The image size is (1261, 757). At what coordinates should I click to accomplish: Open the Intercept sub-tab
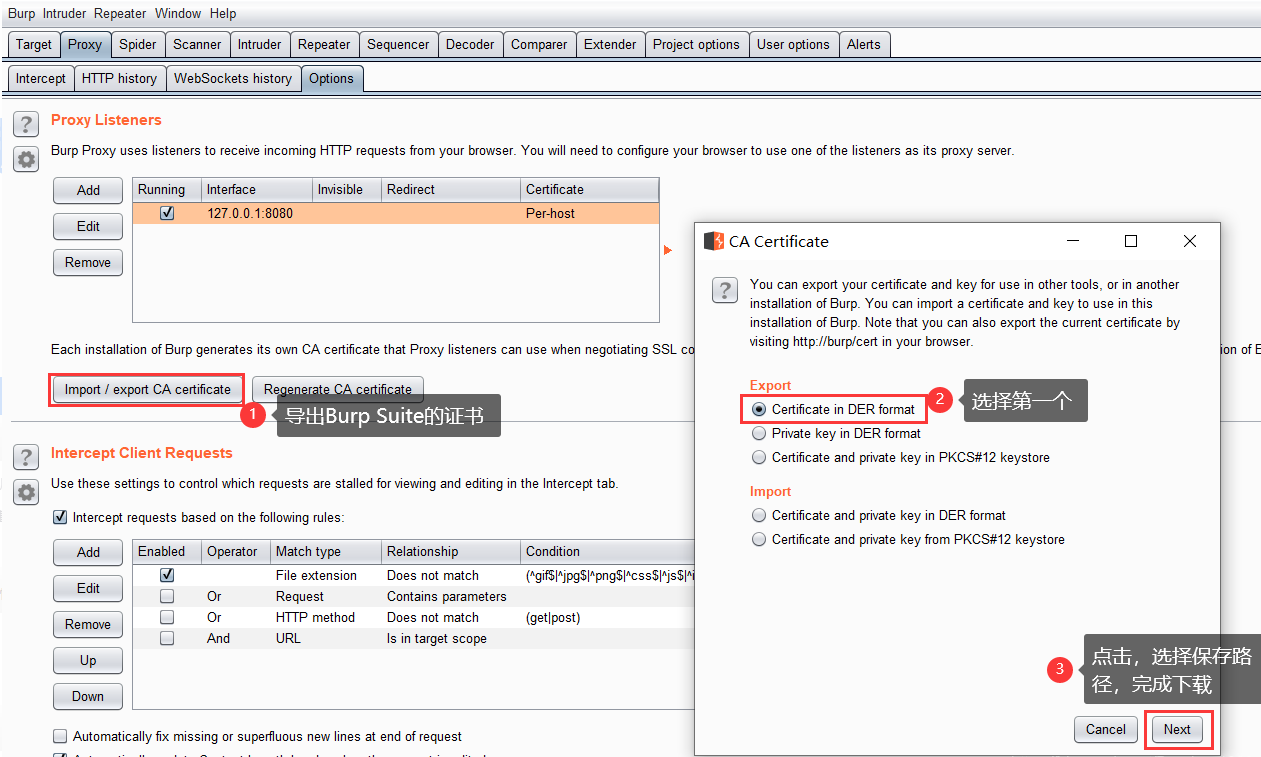[41, 78]
